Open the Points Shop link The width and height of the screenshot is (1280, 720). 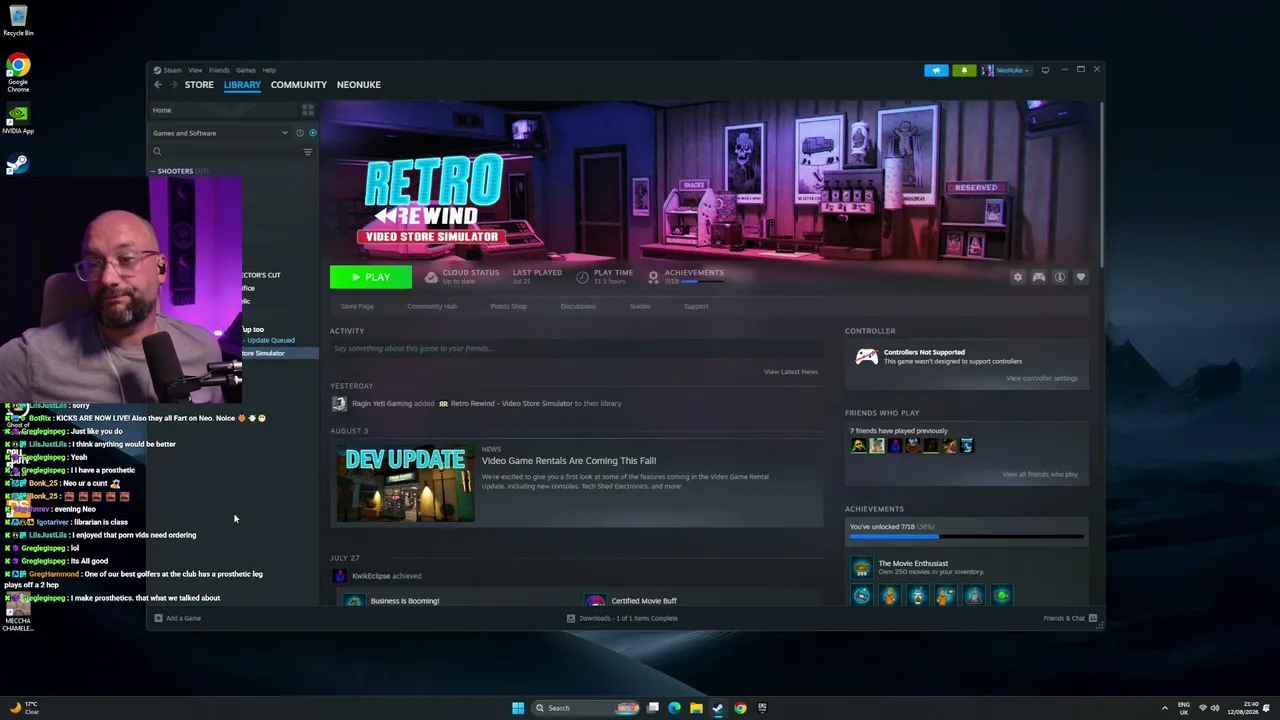click(x=509, y=306)
